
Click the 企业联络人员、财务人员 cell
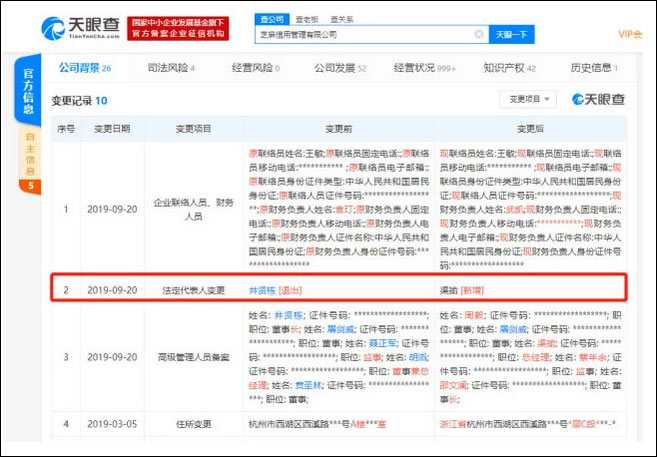(x=194, y=209)
